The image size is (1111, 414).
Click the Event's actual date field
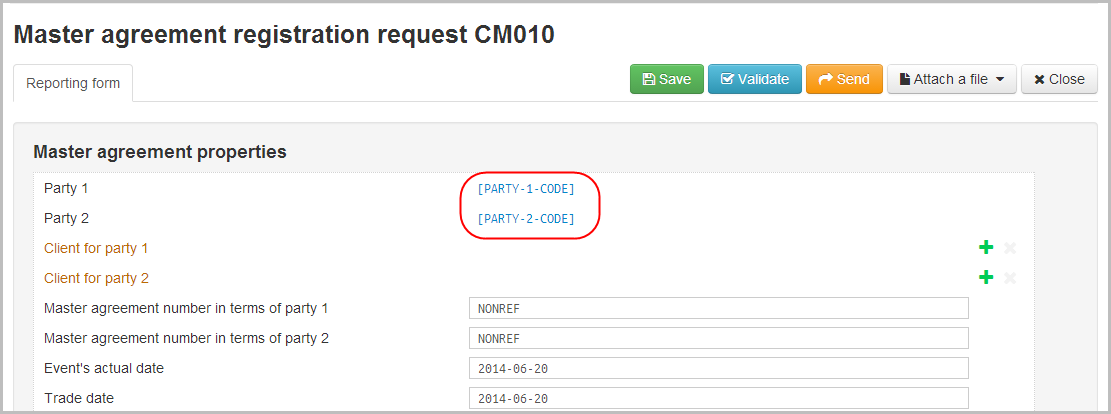(718, 368)
